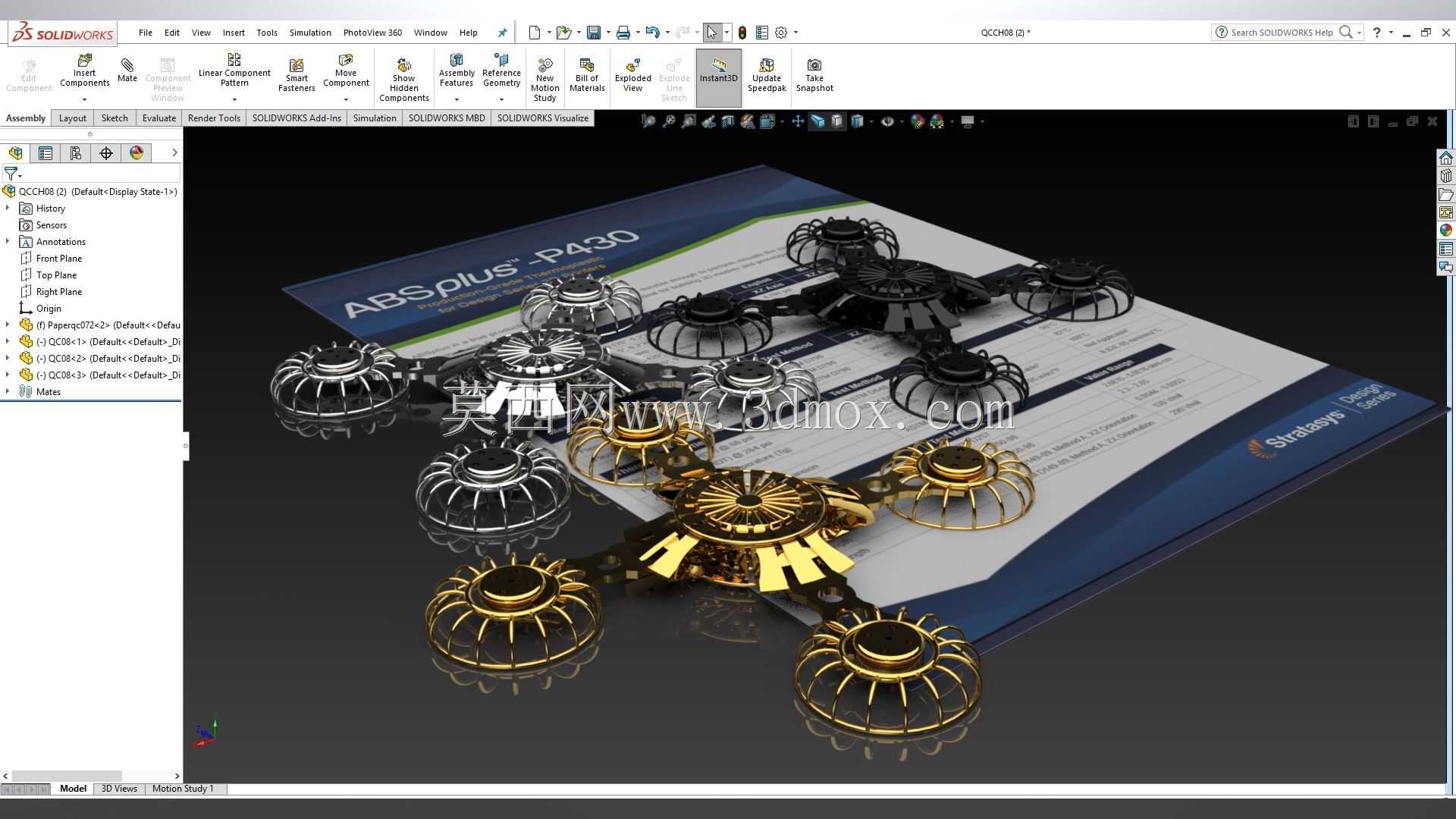Switch to Motion Study 1 tab
This screenshot has width=1456, height=819.
click(183, 789)
